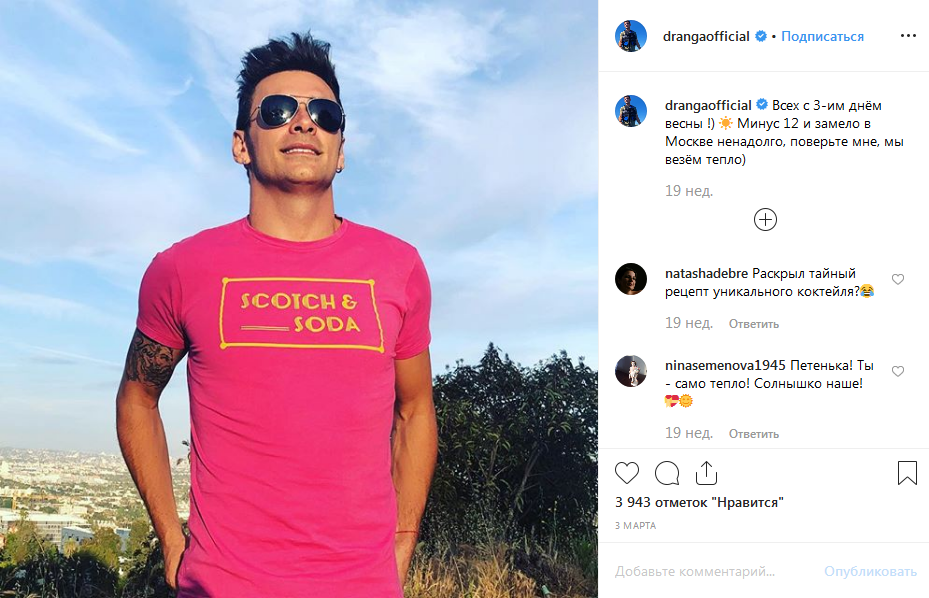Reply to natashadebre's comment

[x=754, y=324]
